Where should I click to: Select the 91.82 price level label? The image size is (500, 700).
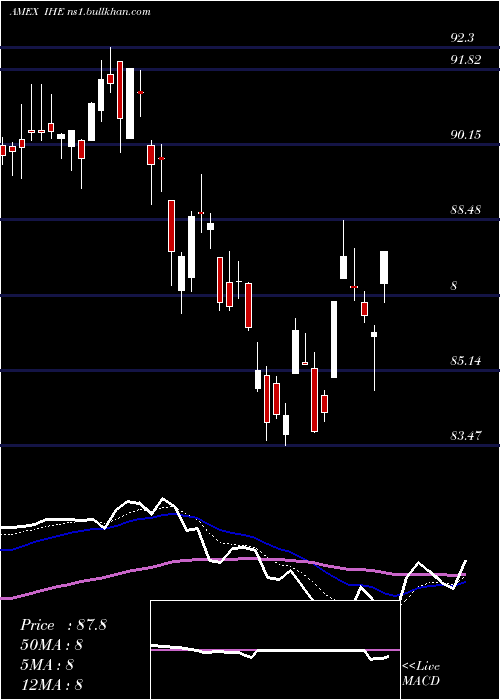point(466,60)
